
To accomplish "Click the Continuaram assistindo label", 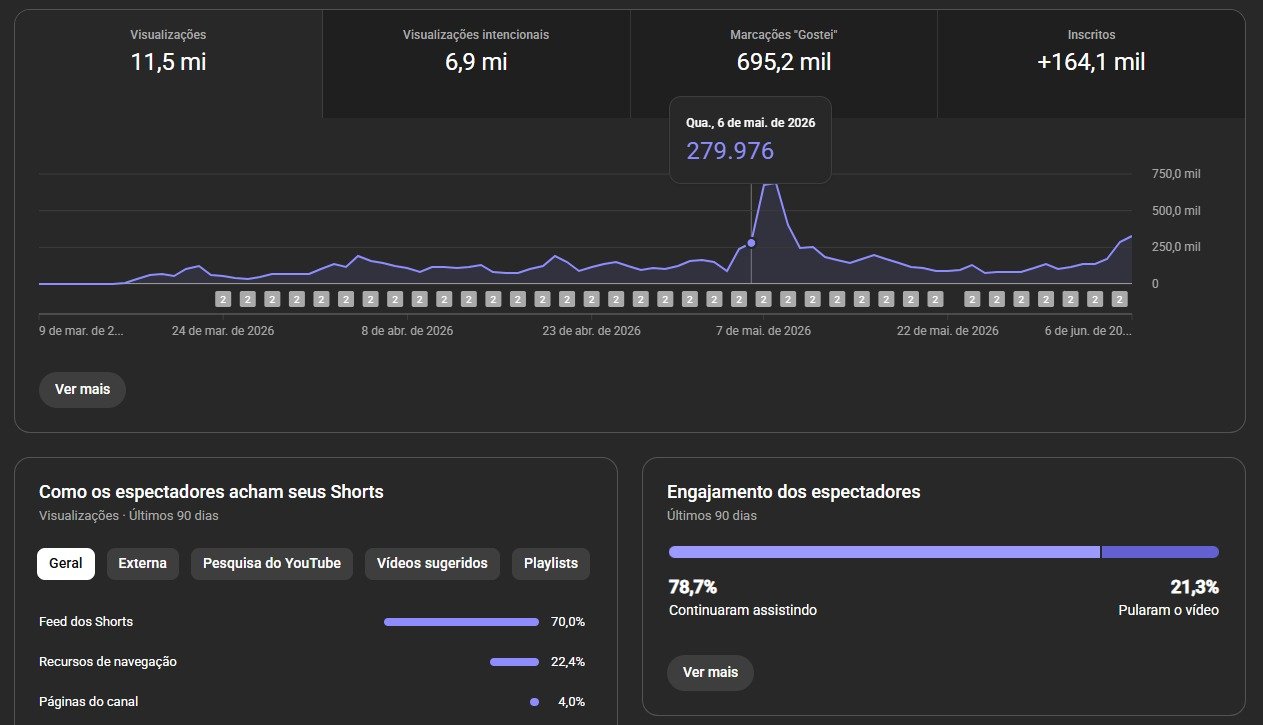I will pos(743,610).
